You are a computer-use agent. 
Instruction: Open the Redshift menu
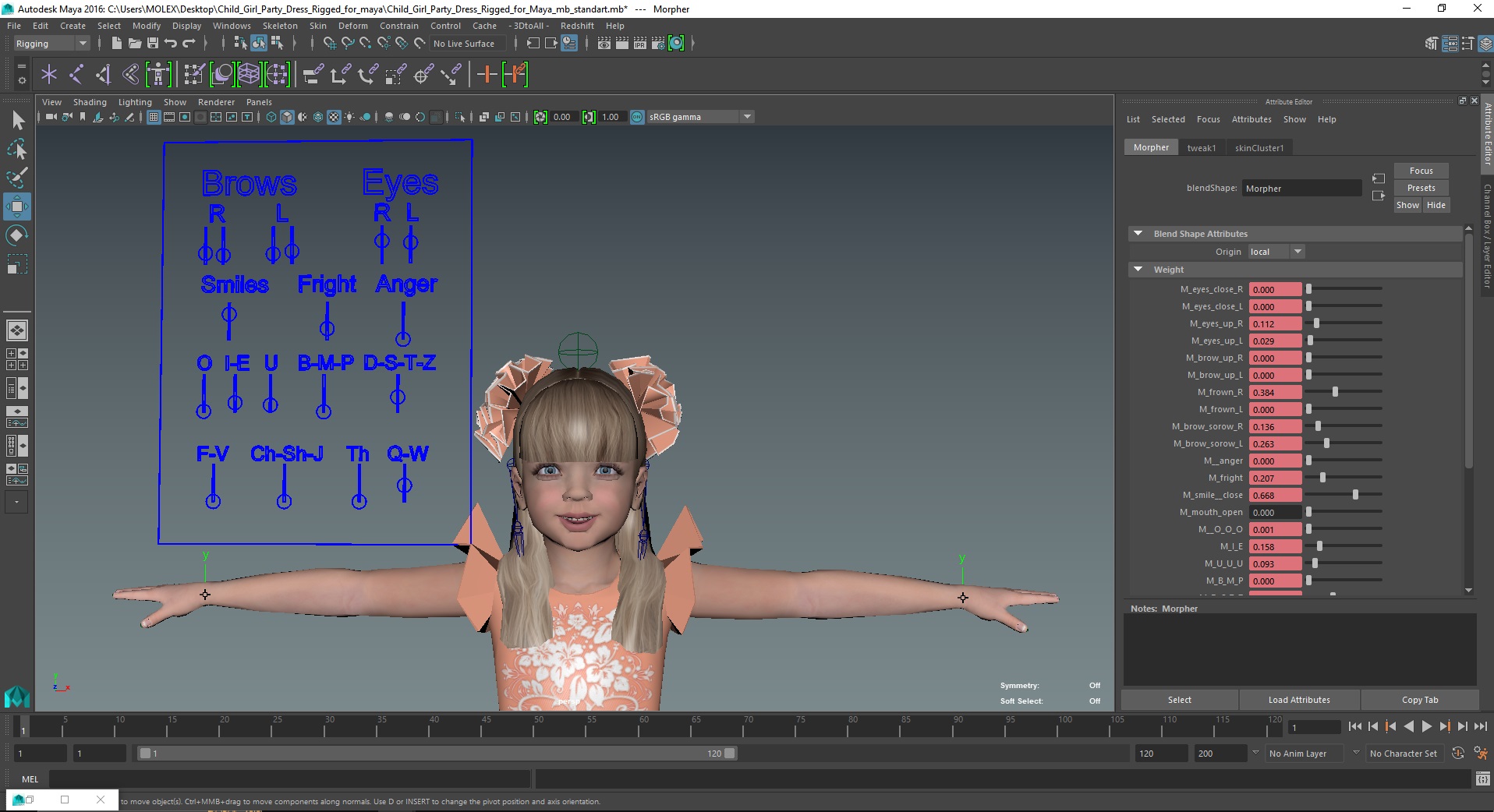pyautogui.click(x=577, y=26)
